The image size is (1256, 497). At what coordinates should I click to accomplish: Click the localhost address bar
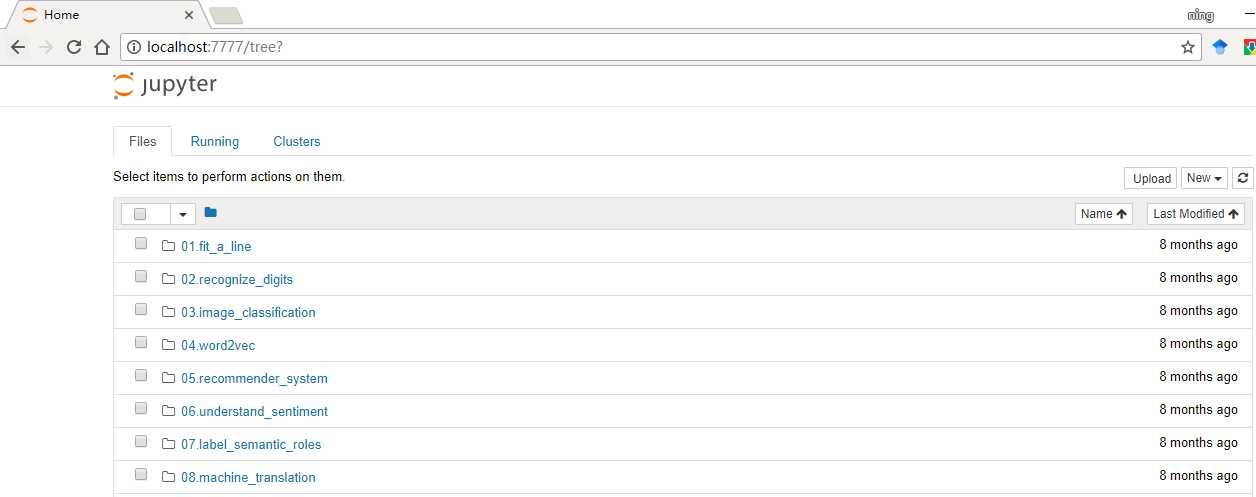(x=660, y=47)
